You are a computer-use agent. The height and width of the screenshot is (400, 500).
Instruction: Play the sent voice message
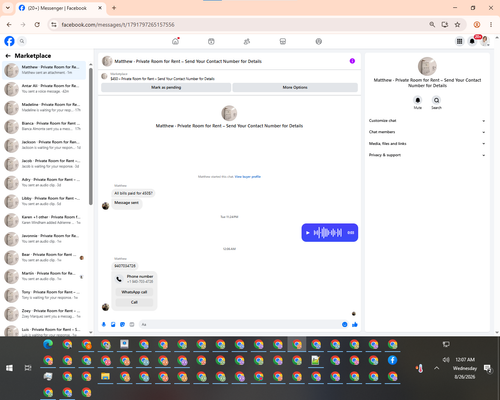coord(307,233)
